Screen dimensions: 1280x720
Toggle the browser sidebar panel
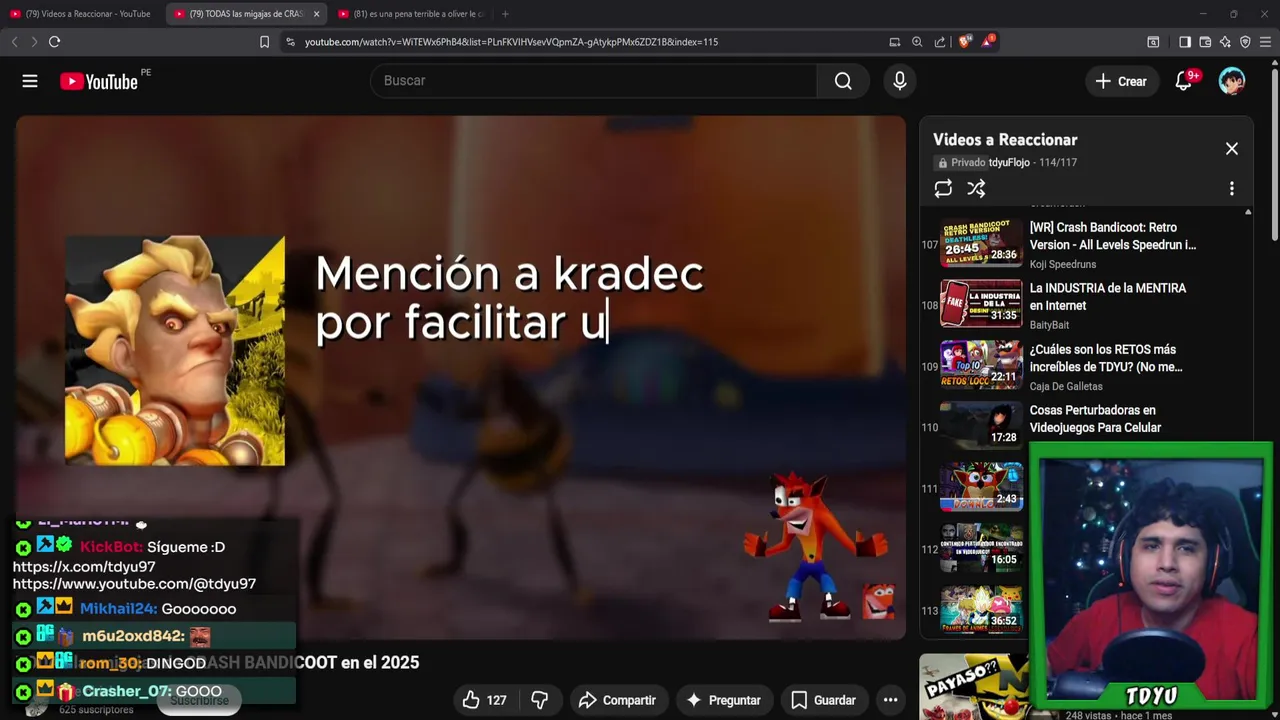1185,42
